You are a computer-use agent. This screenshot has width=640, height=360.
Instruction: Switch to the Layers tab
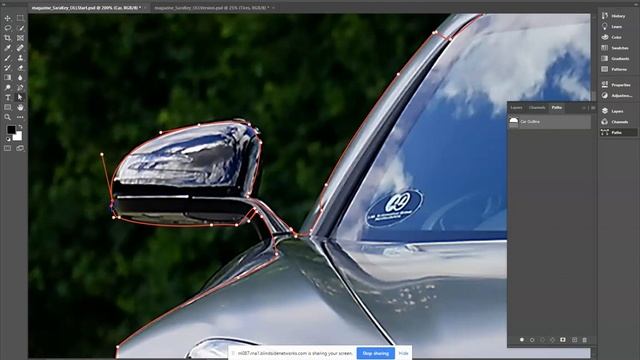pyautogui.click(x=516, y=108)
